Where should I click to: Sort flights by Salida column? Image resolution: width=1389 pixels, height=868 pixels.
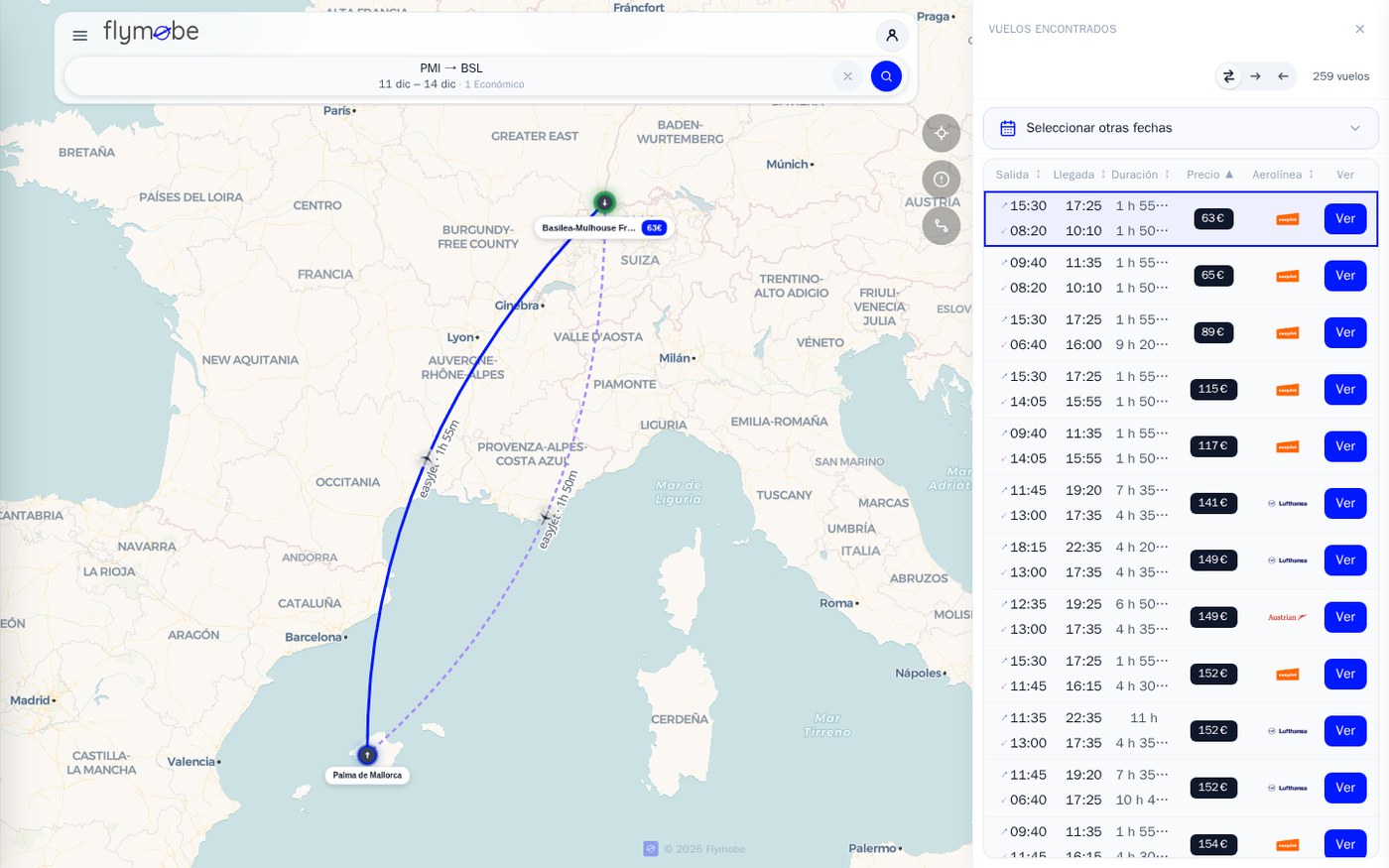[x=1018, y=175]
